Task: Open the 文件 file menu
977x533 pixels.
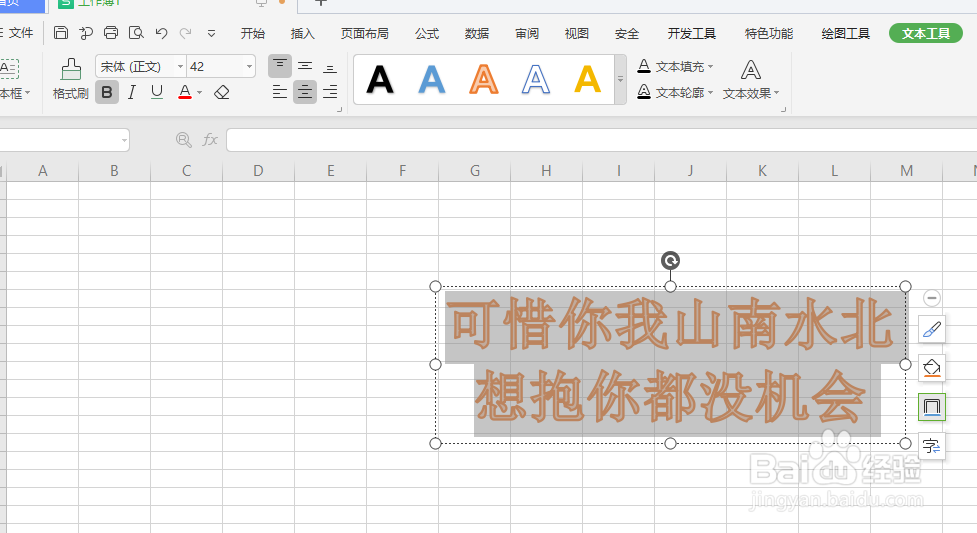Action: pos(21,33)
